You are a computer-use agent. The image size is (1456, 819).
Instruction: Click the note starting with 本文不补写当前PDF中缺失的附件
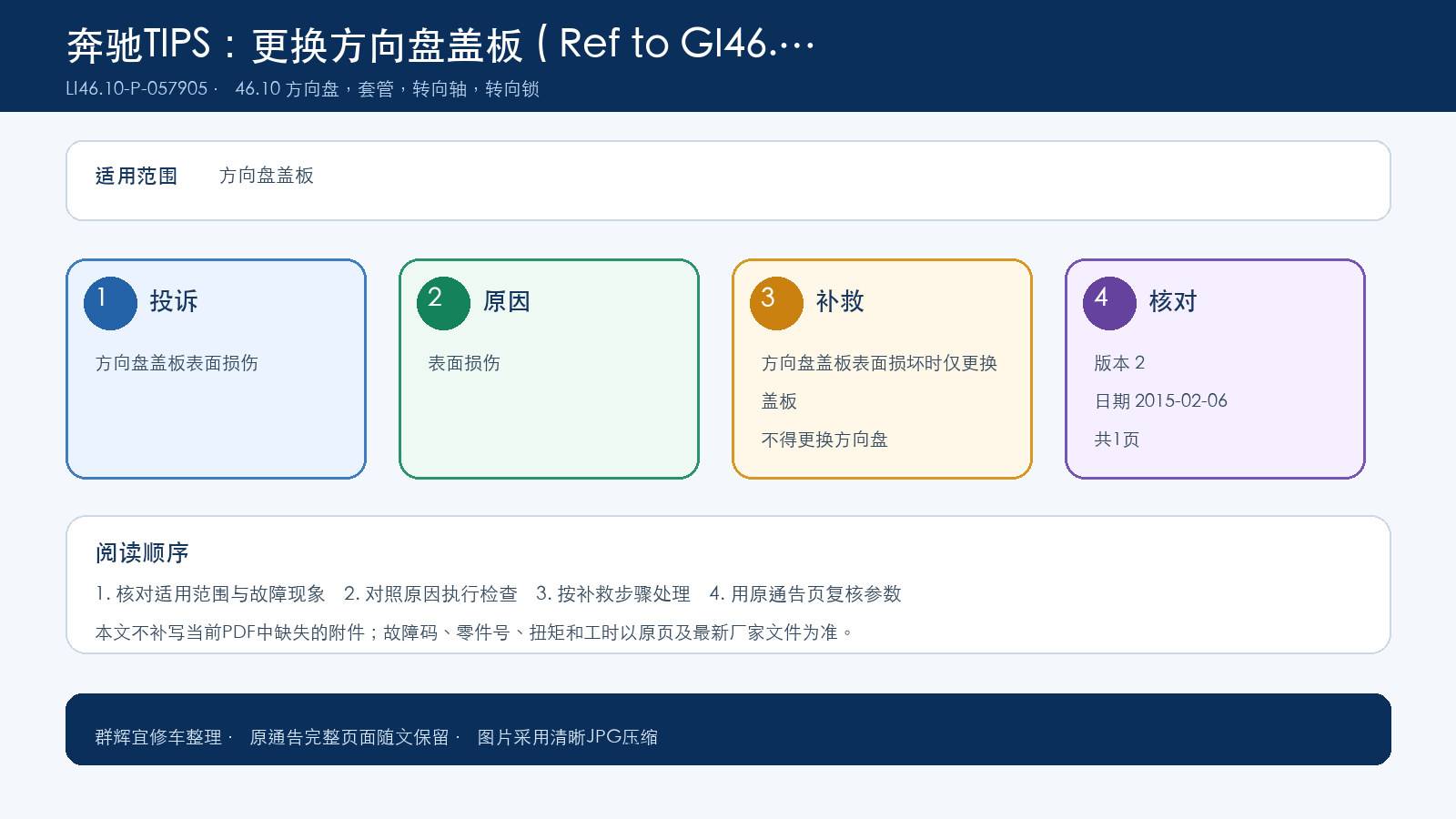[475, 632]
